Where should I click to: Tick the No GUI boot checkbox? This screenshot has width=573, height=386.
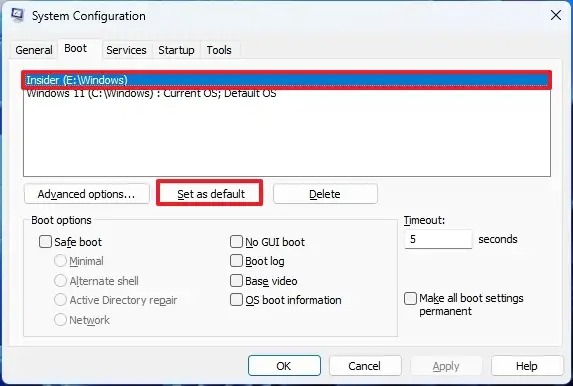point(236,242)
